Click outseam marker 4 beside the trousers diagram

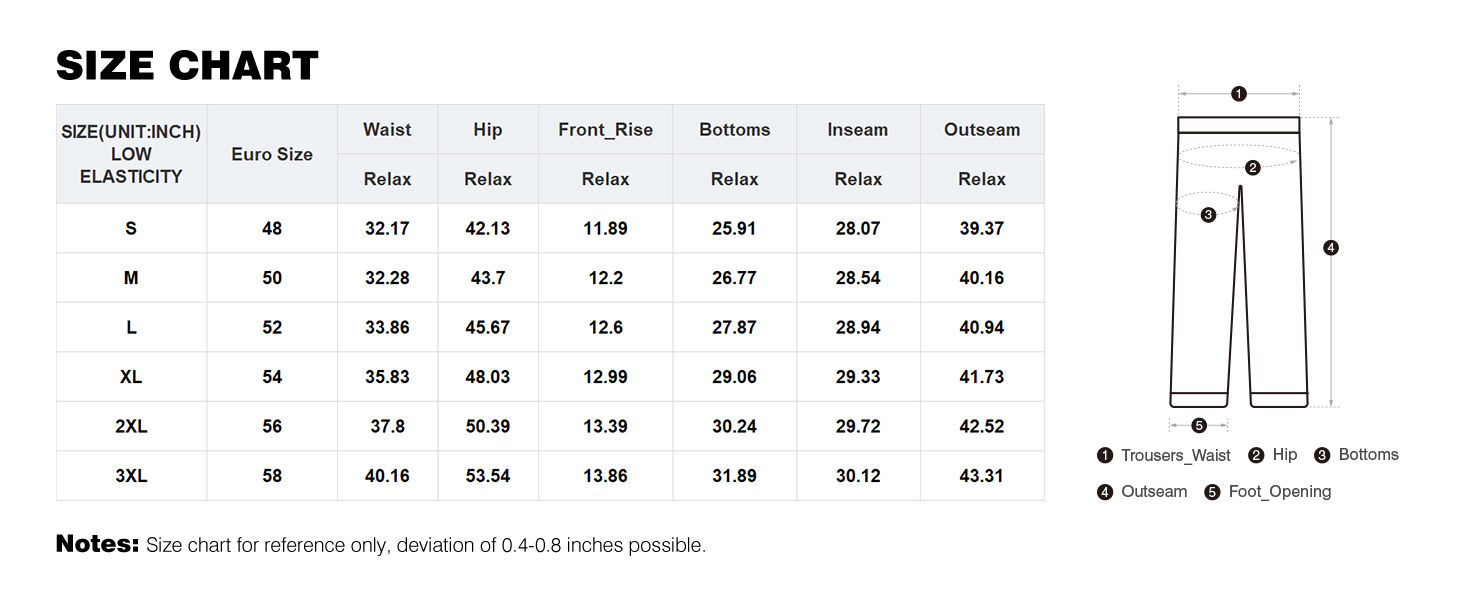coord(1331,248)
